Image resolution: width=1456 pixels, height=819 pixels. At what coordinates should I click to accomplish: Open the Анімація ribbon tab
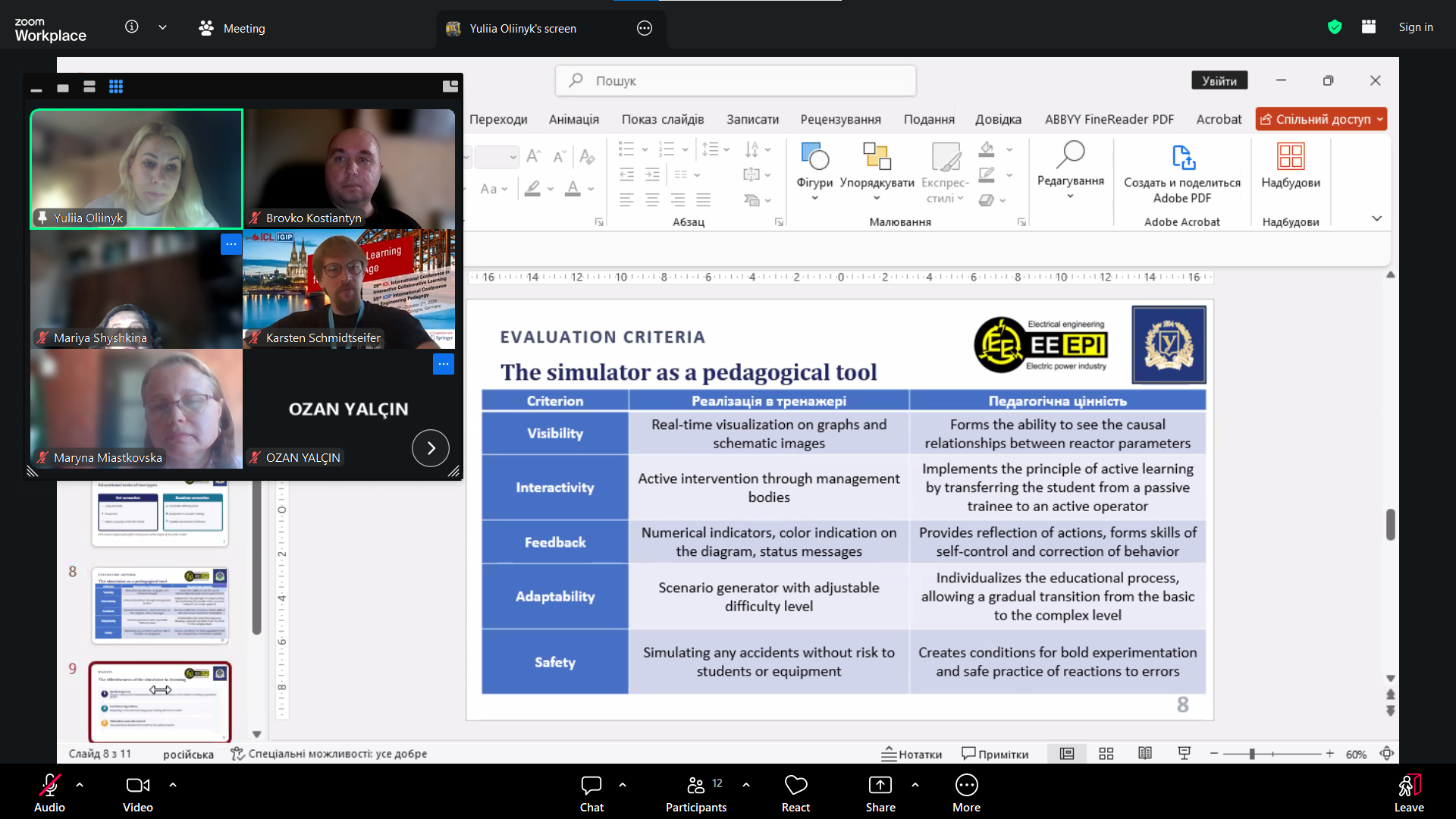(x=573, y=119)
